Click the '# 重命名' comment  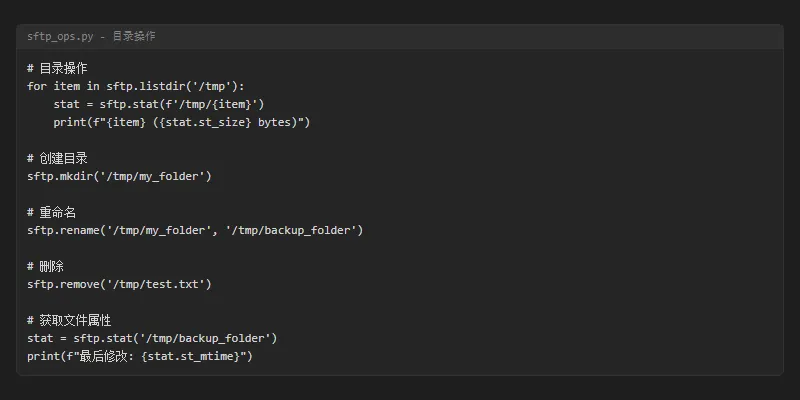coord(52,212)
